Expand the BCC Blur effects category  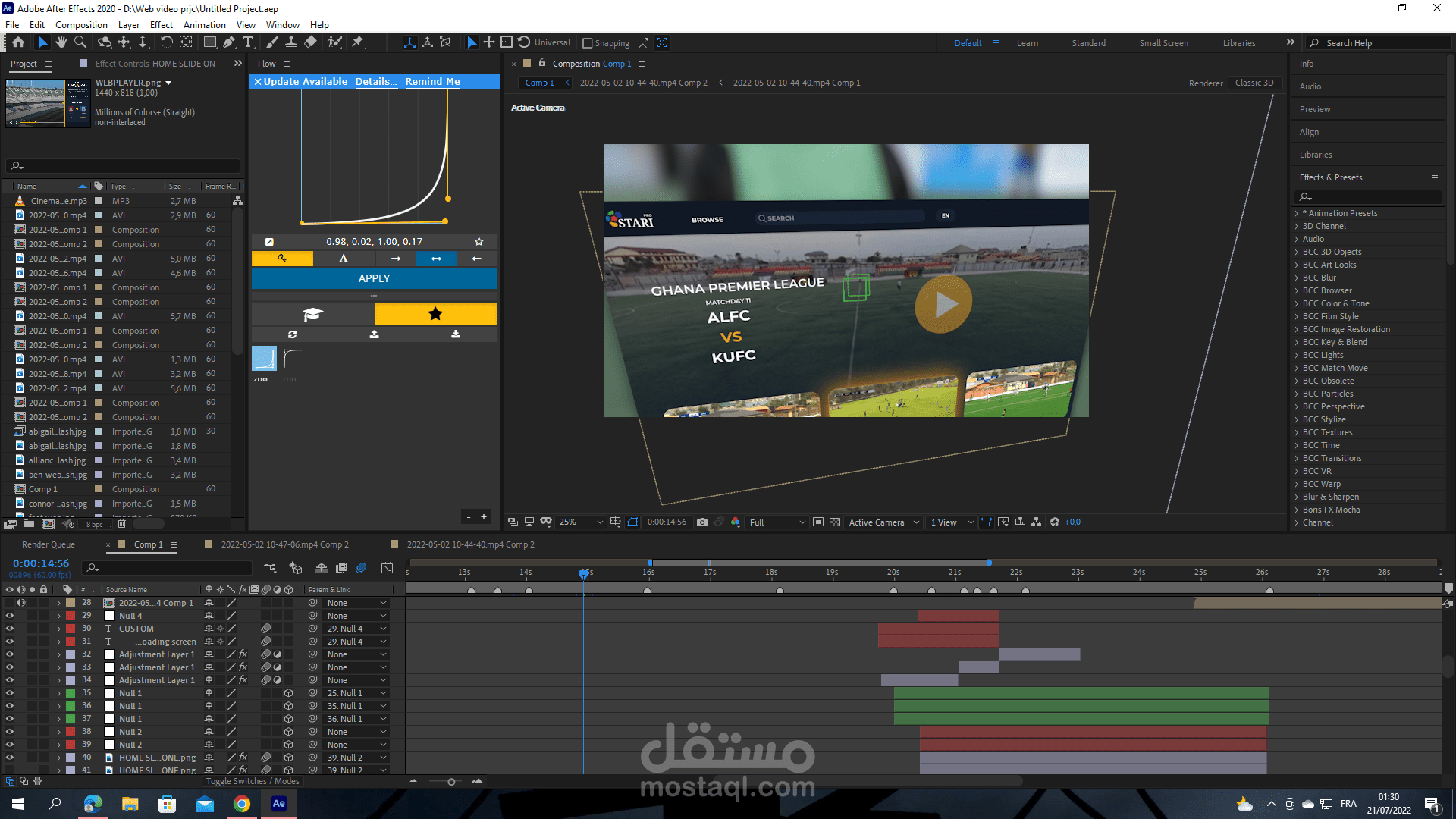tap(1297, 278)
